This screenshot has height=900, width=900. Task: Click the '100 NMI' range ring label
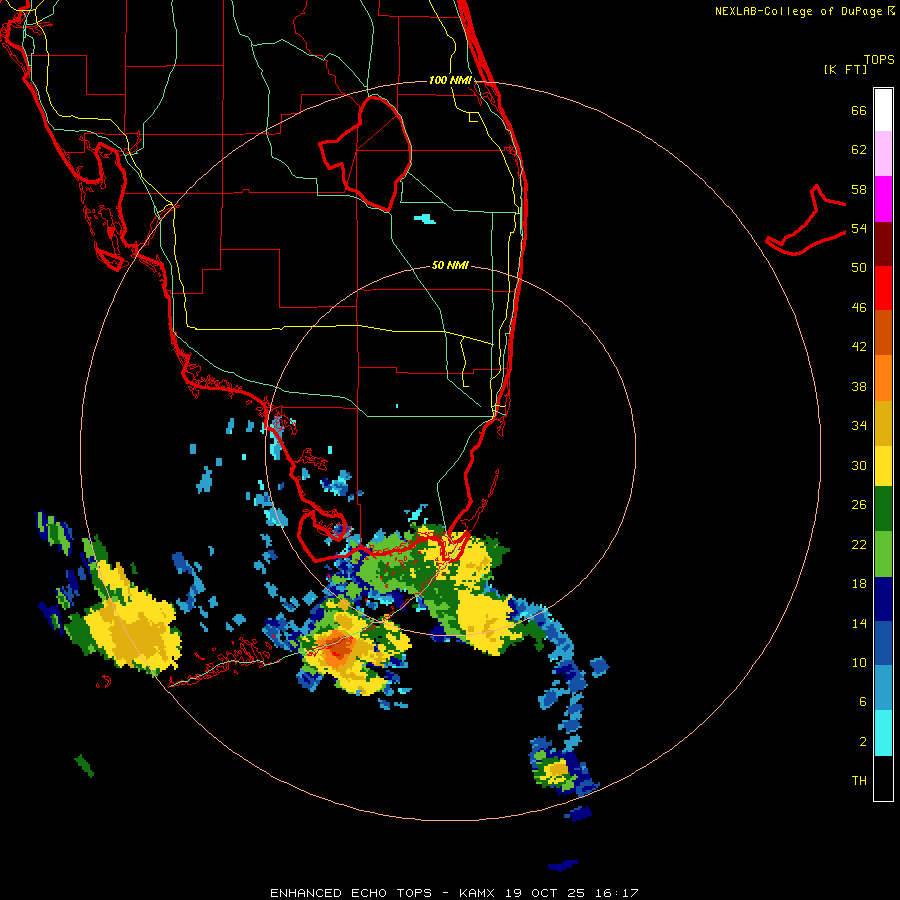click(450, 80)
